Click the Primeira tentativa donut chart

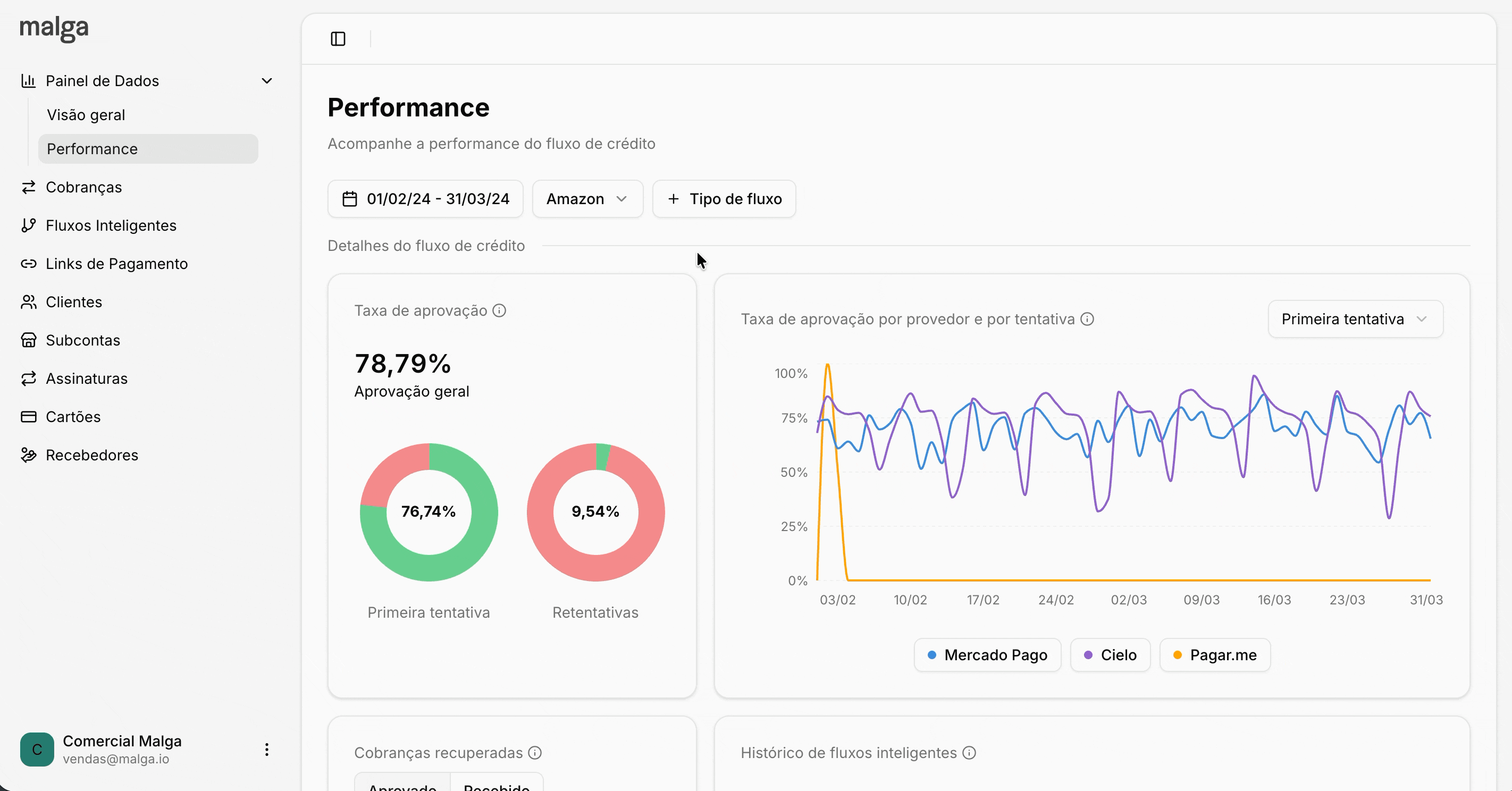click(429, 512)
